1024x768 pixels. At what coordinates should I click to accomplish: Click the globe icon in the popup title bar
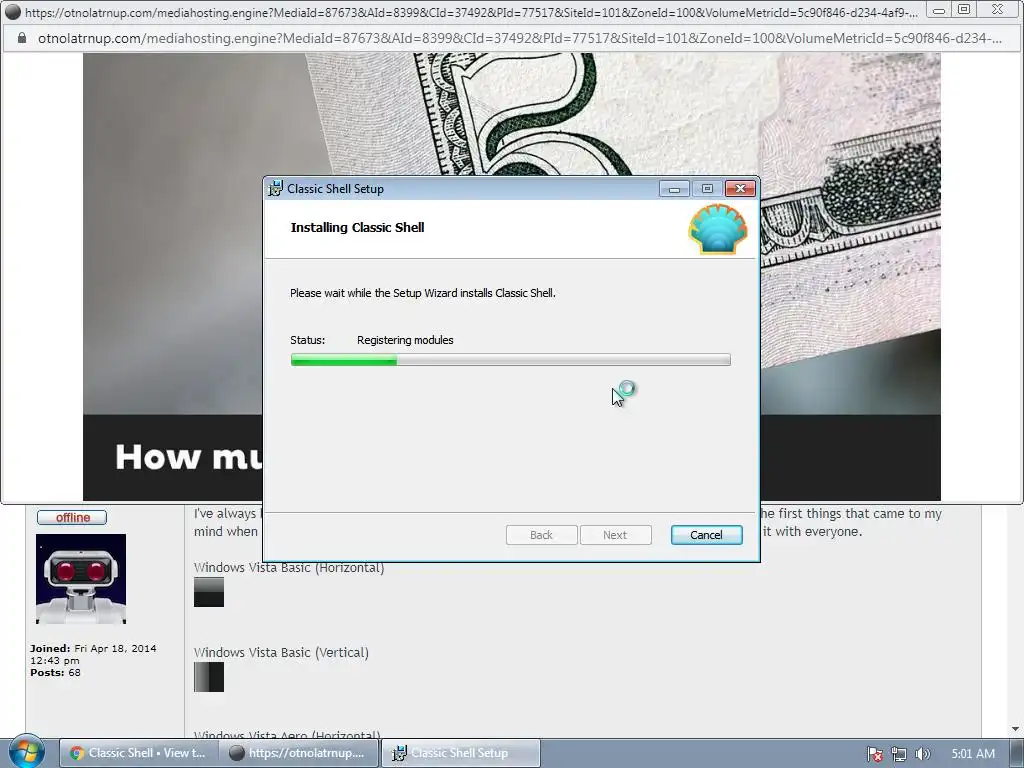12,12
